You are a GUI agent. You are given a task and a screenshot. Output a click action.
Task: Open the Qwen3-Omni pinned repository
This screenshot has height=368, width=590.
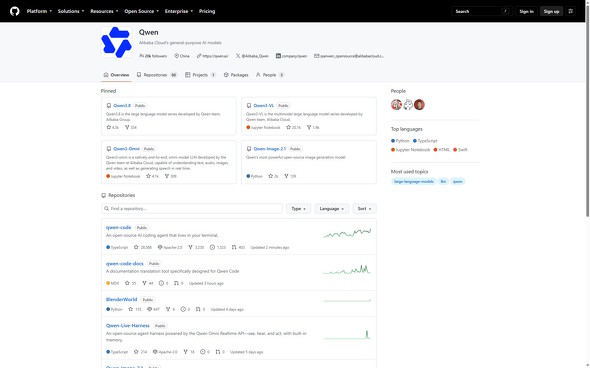click(x=126, y=149)
